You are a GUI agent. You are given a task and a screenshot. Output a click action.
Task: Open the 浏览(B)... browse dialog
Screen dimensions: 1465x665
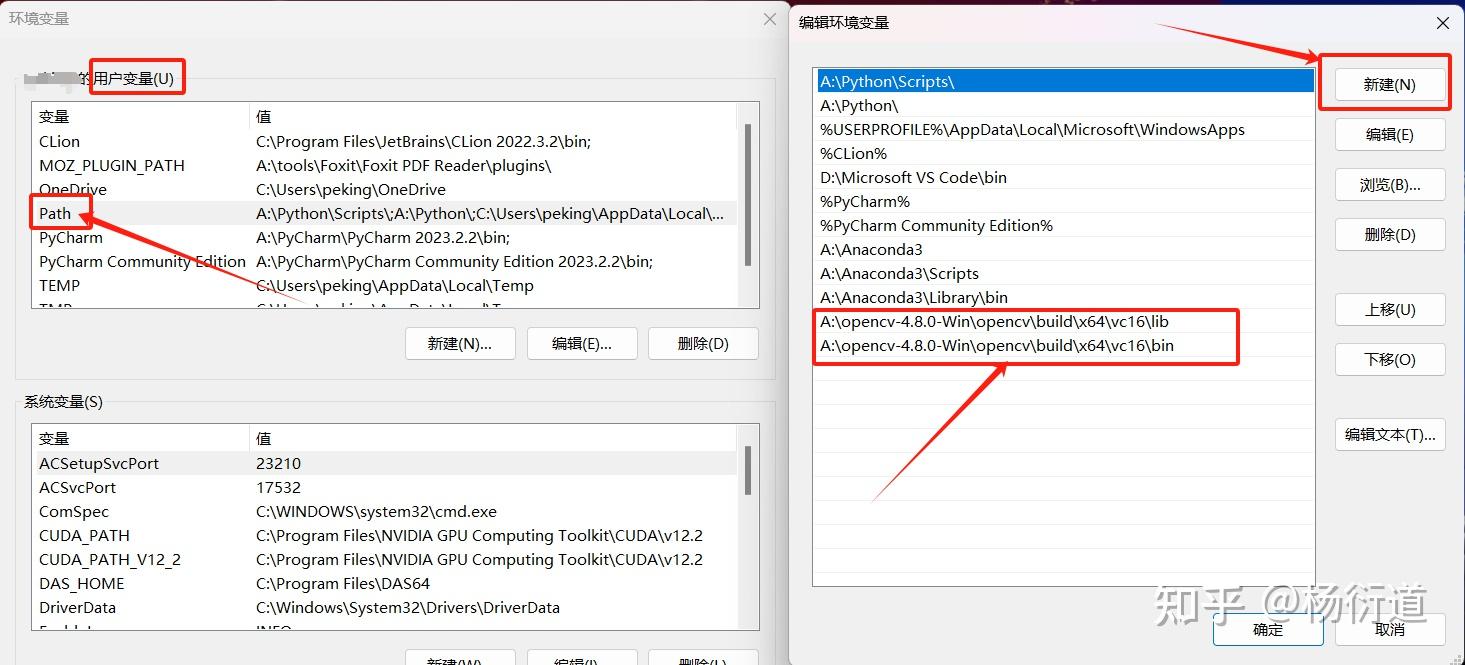point(1388,184)
